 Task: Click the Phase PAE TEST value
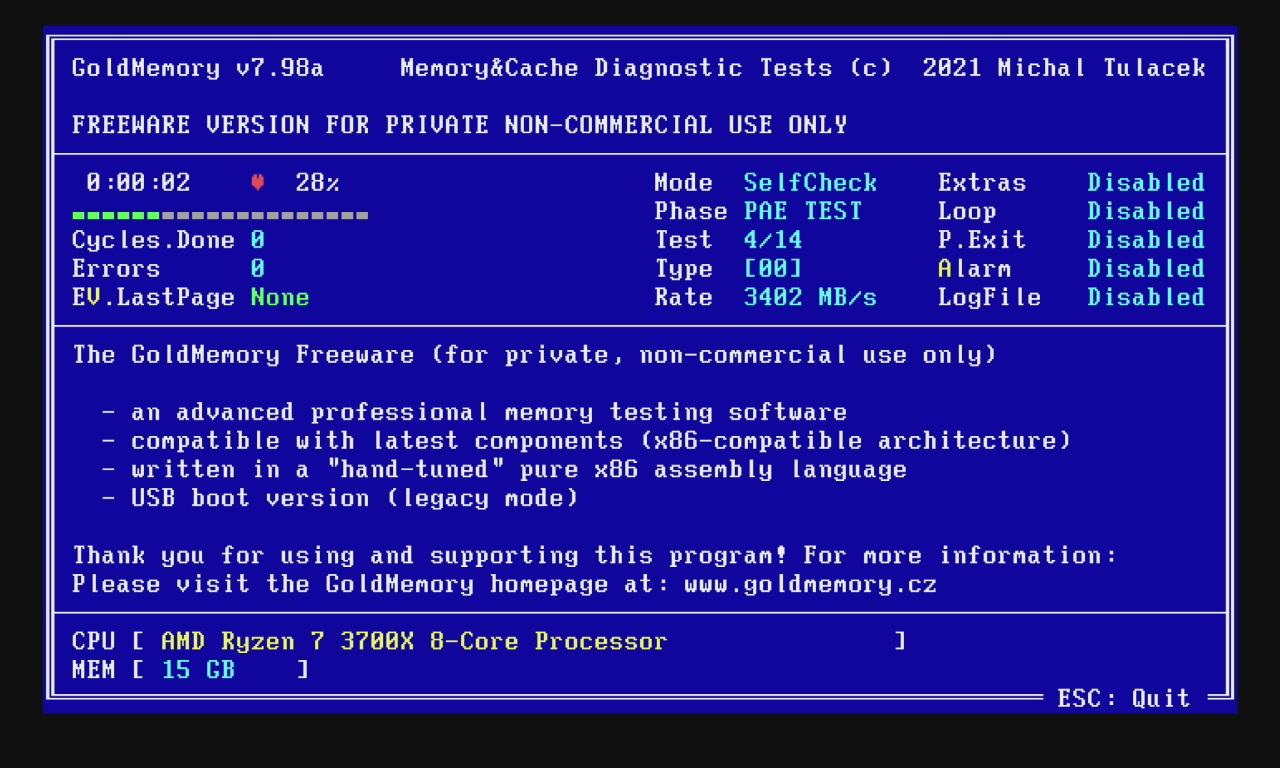point(803,211)
